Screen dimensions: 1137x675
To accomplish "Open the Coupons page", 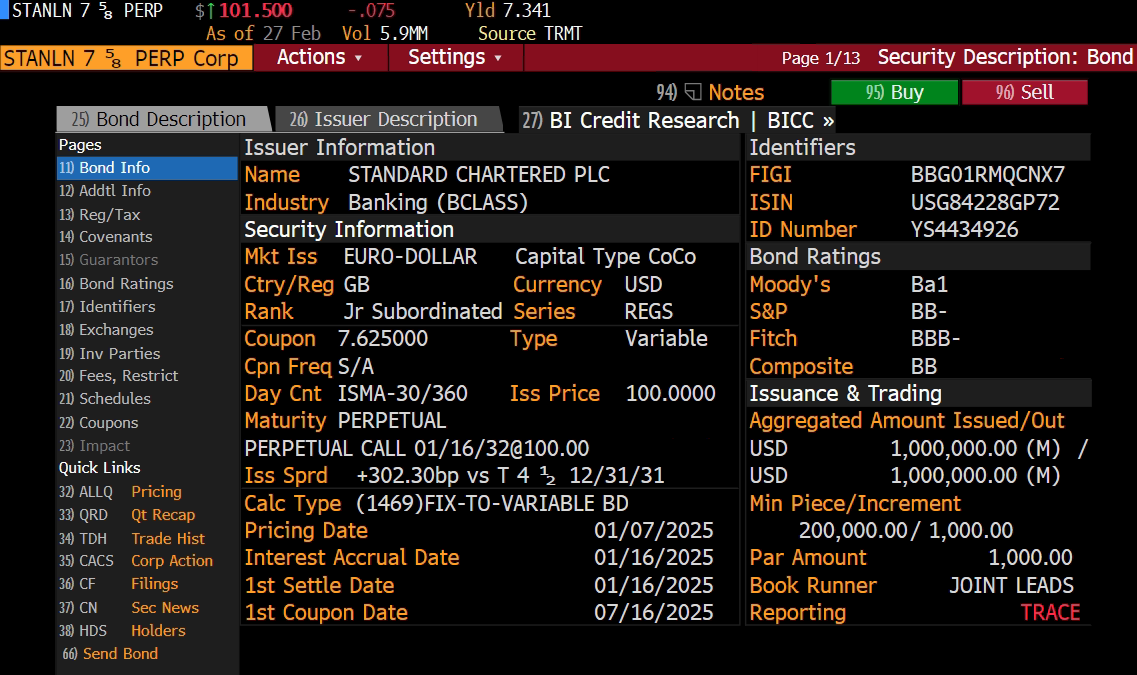I will (x=99, y=423).
